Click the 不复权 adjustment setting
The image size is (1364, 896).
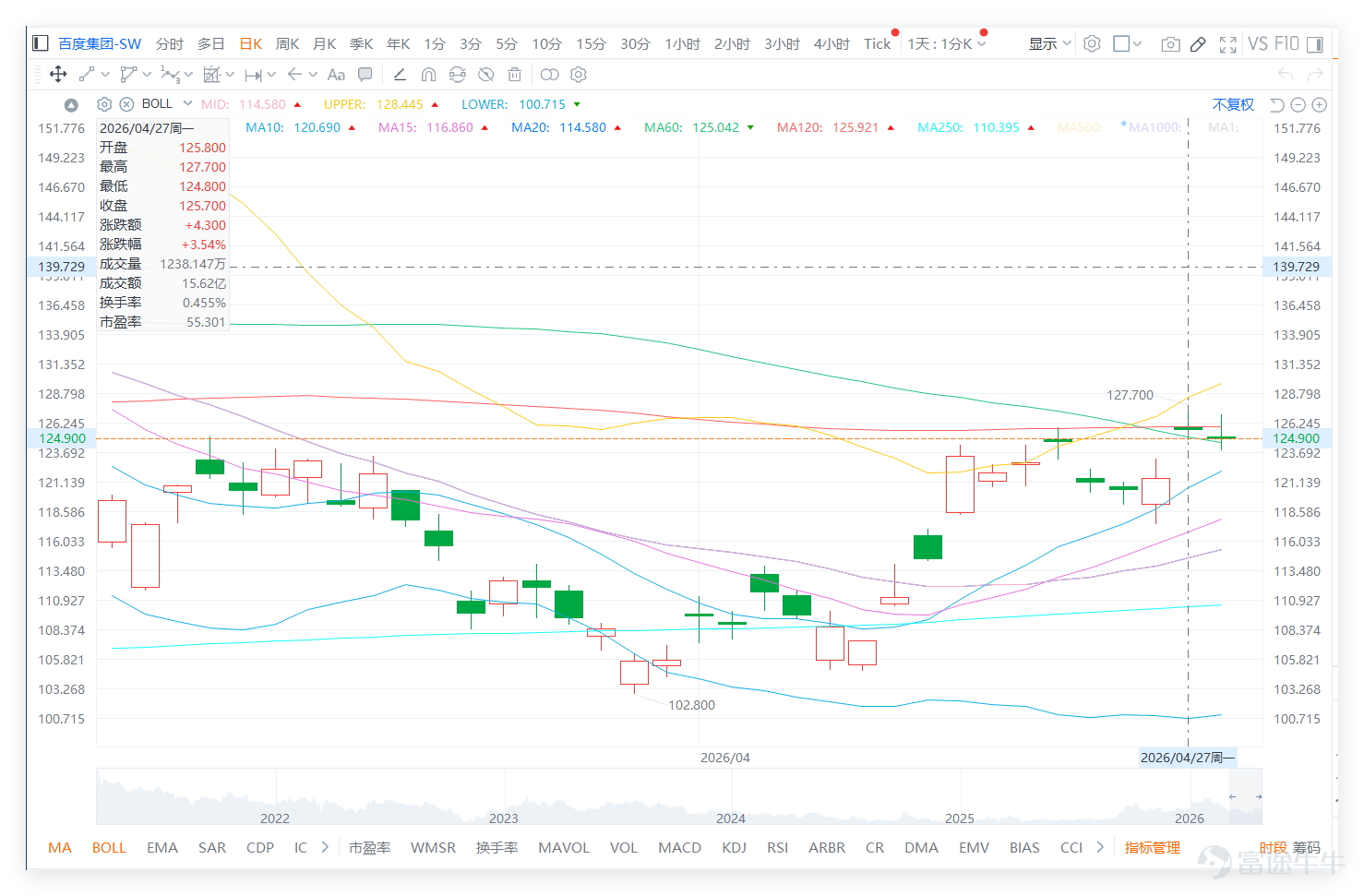(x=1233, y=104)
